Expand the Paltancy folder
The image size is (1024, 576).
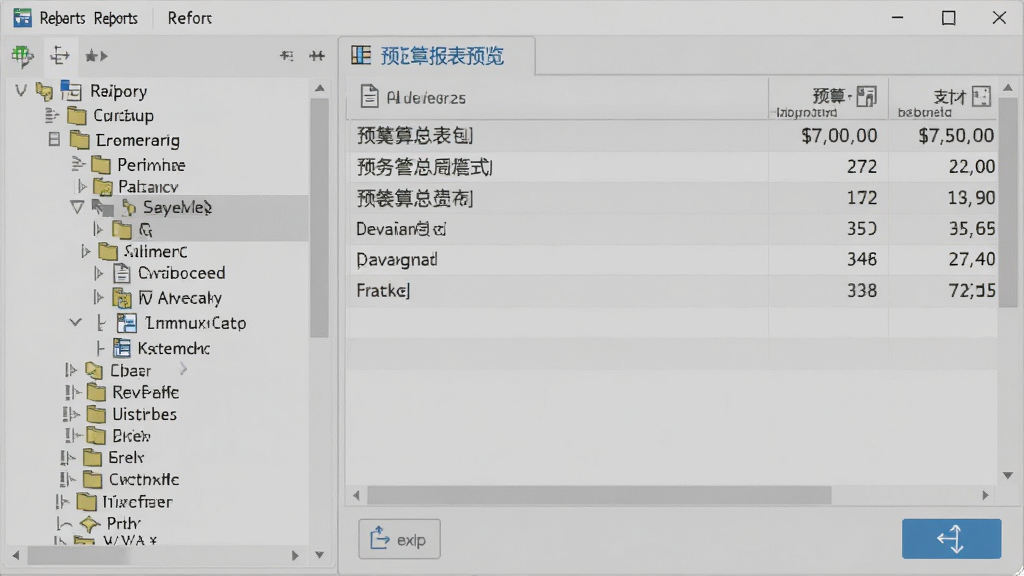82,187
